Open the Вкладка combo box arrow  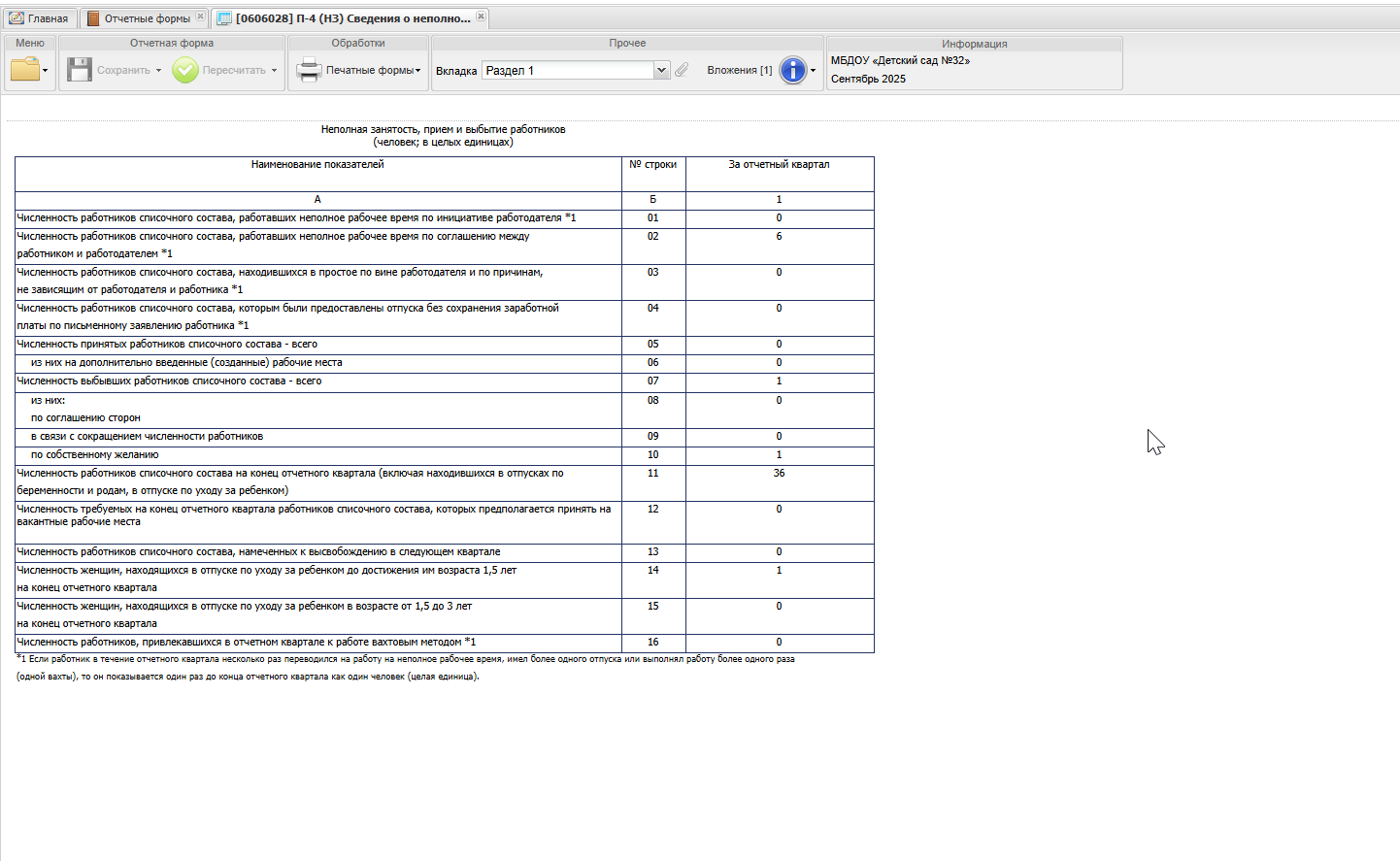click(661, 70)
